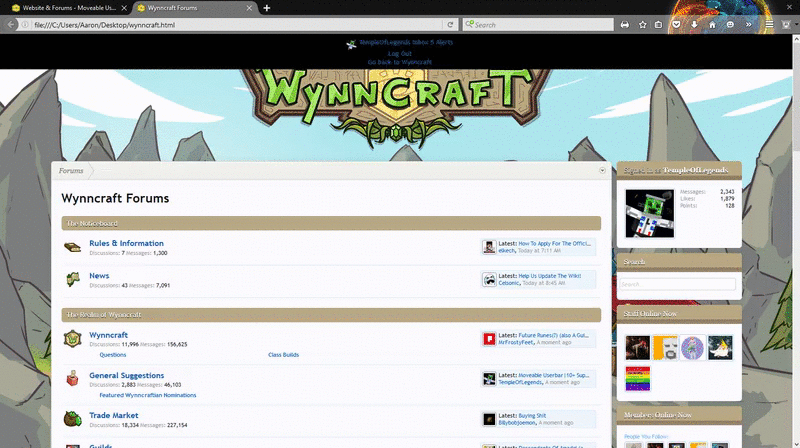This screenshot has height=448, width=800.
Task: Click TempleOfLegends' large avatar in the sidebar
Action: click(649, 213)
